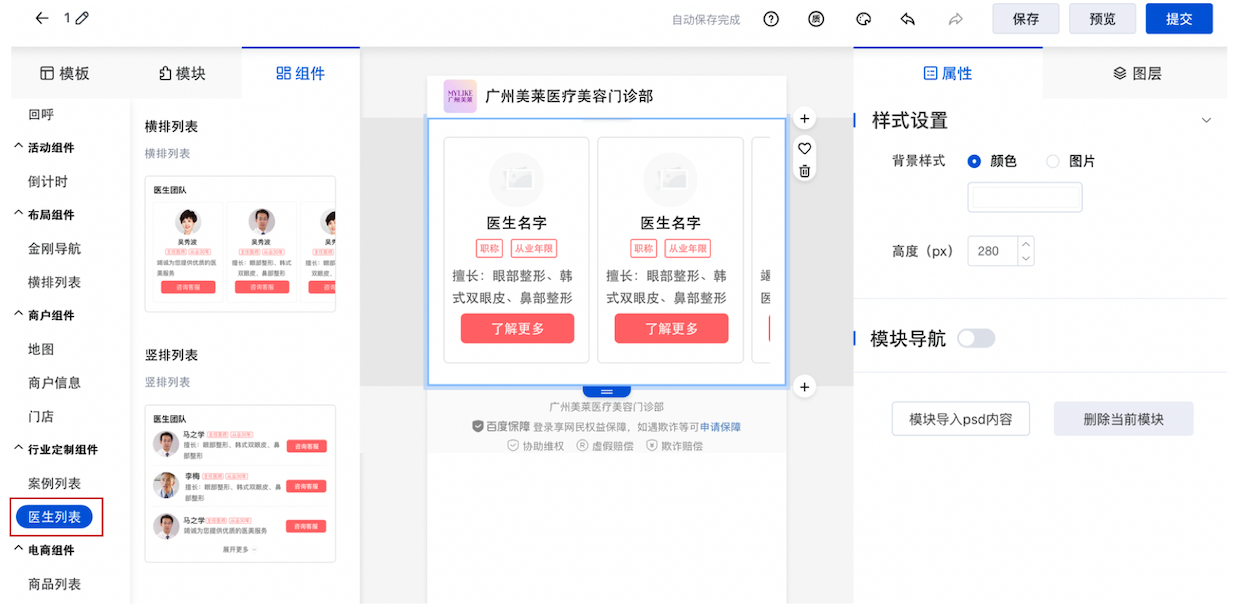Click the redo arrow icon
This screenshot has height=611, width=1243.
pos(955,19)
